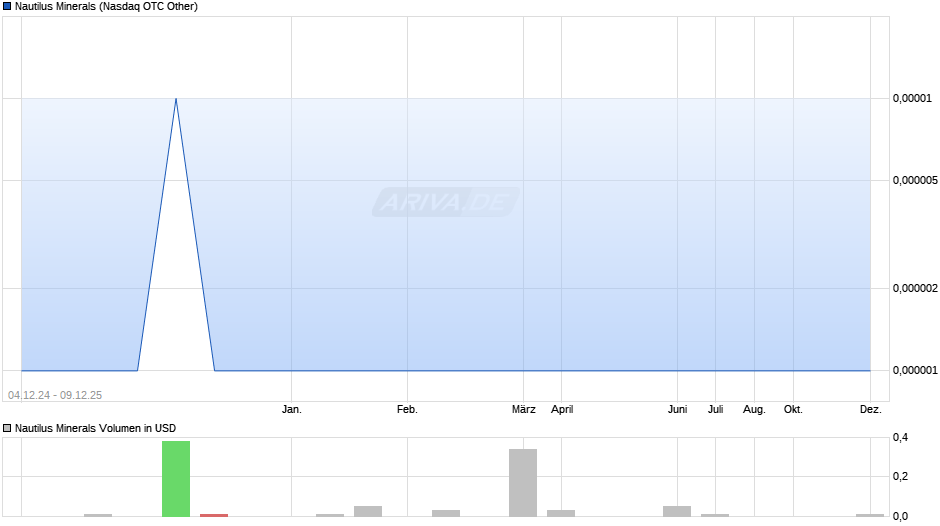Click the volume axis label '0,2'
Viewport: 940px width, 526px height.
[x=900, y=477]
